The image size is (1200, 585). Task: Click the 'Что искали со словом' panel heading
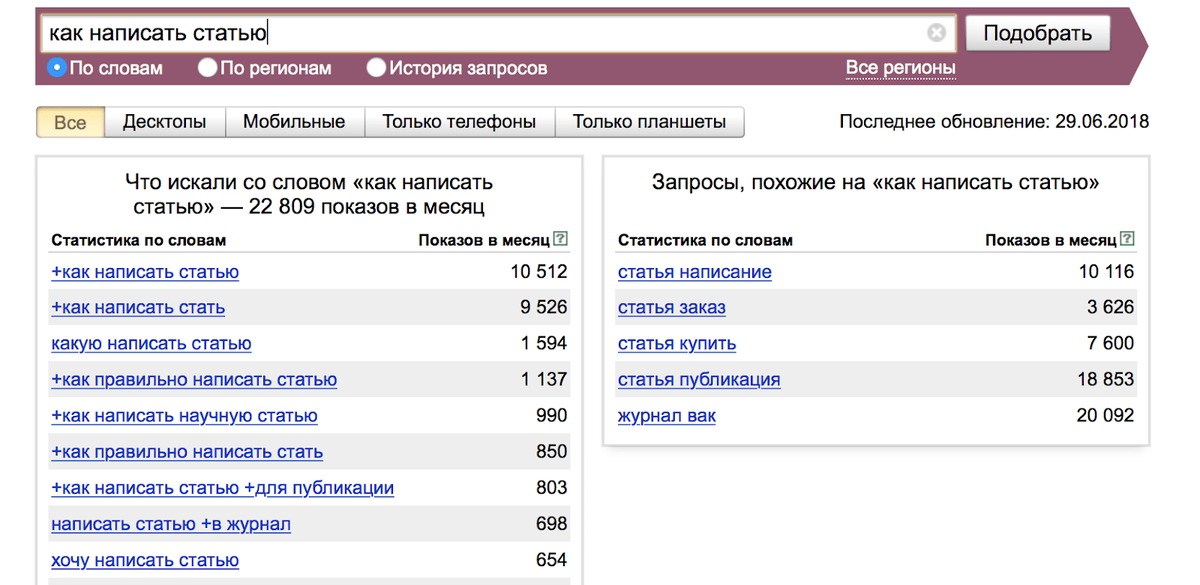pyautogui.click(x=309, y=195)
